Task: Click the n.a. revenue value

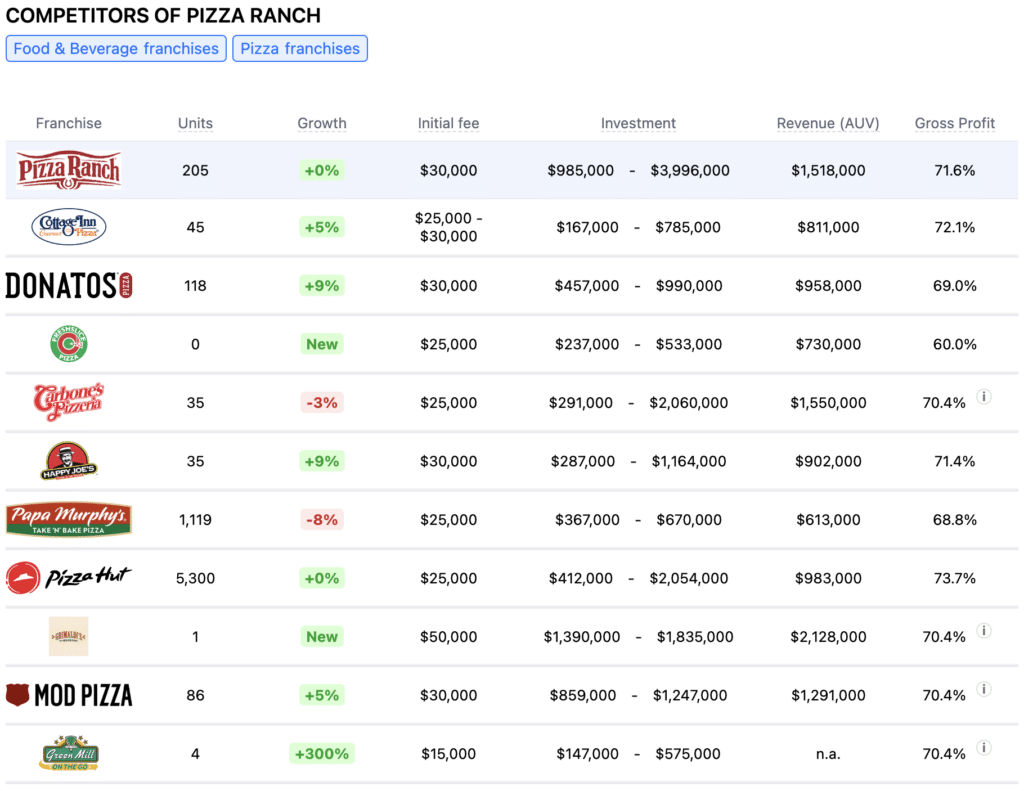Action: click(828, 754)
